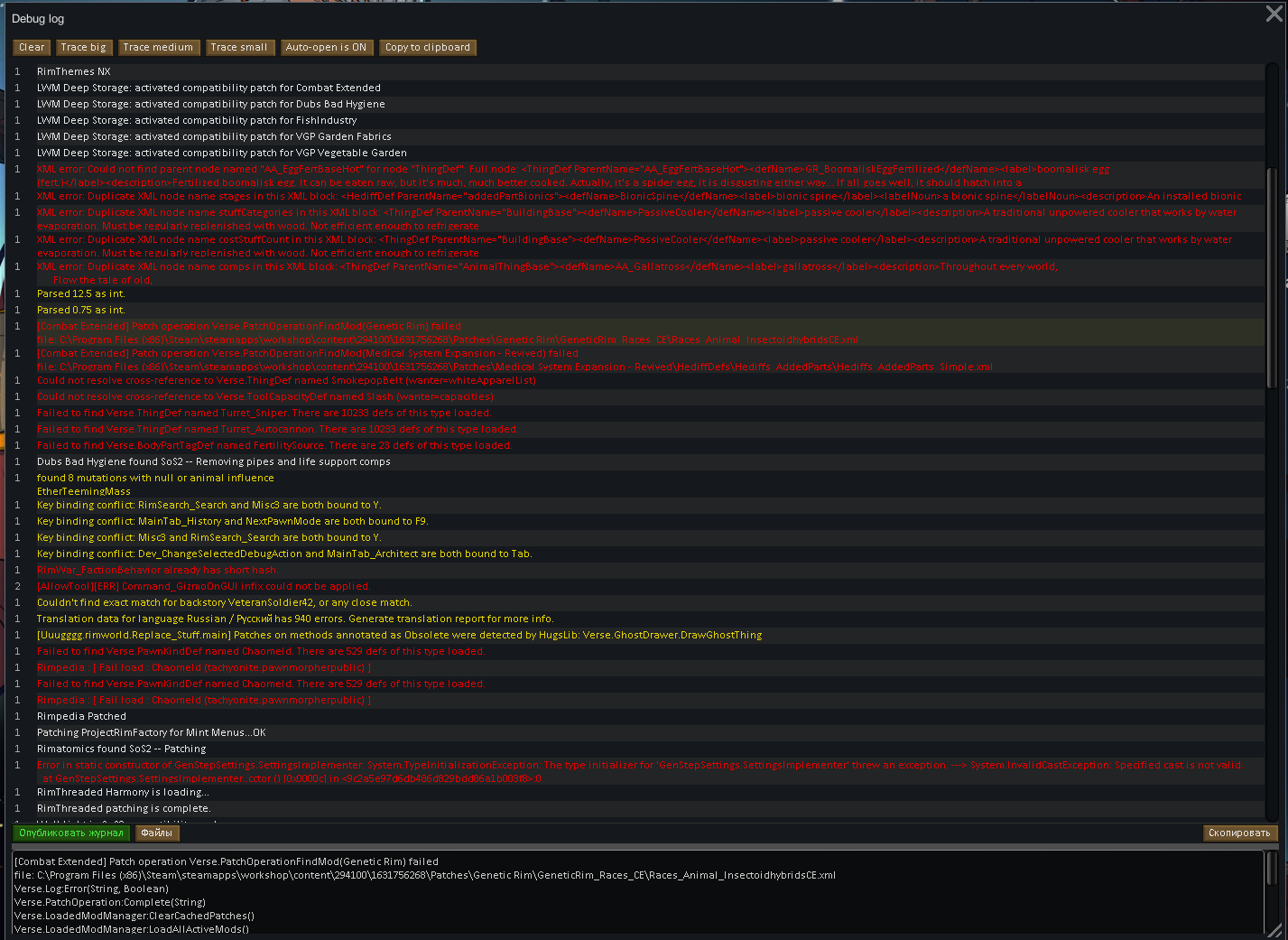Click 'Verse.PatchOperation:Complete(String)' stack trace line
The image size is (1288, 940).
point(110,903)
